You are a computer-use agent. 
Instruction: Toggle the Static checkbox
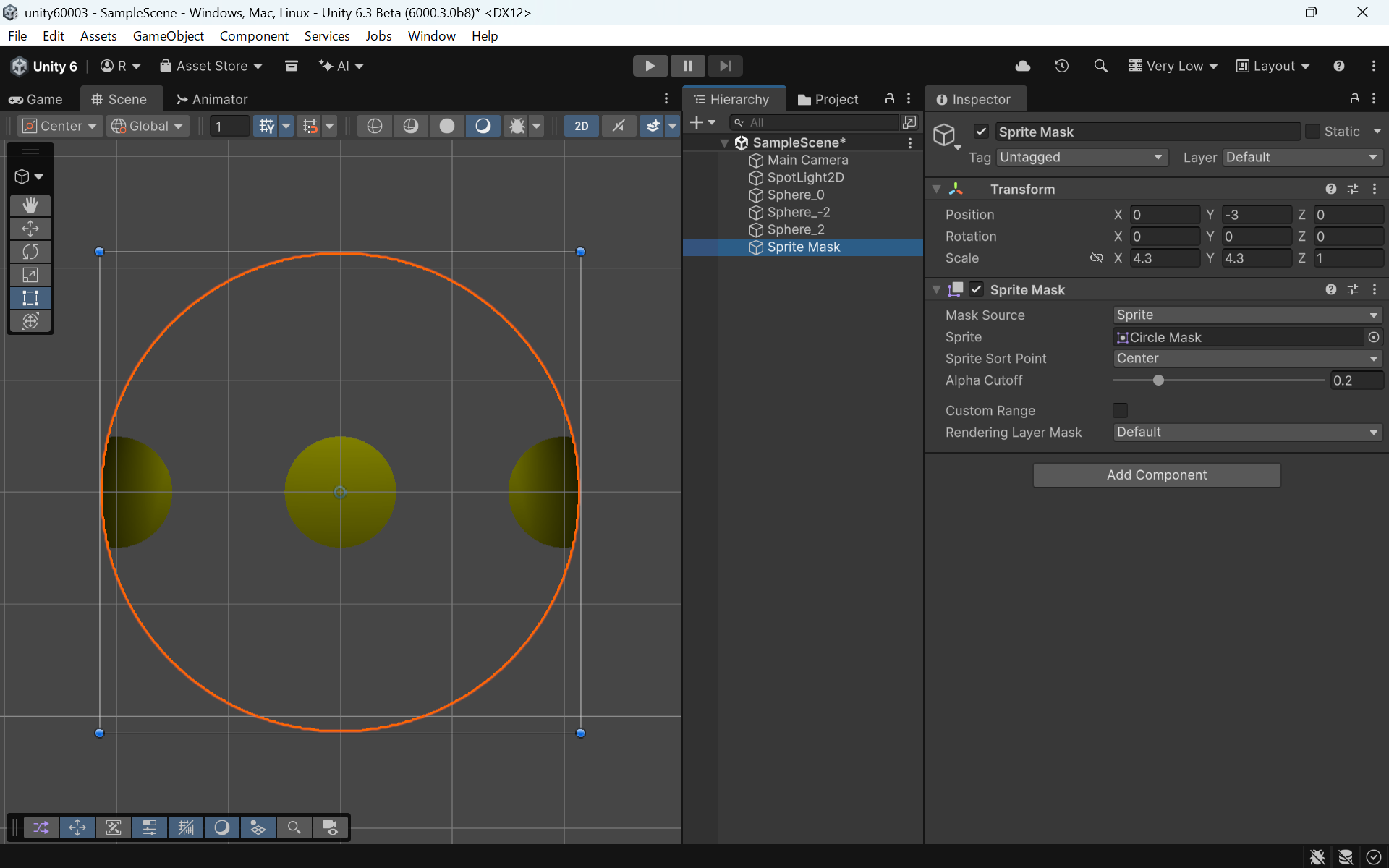pyautogui.click(x=1312, y=132)
